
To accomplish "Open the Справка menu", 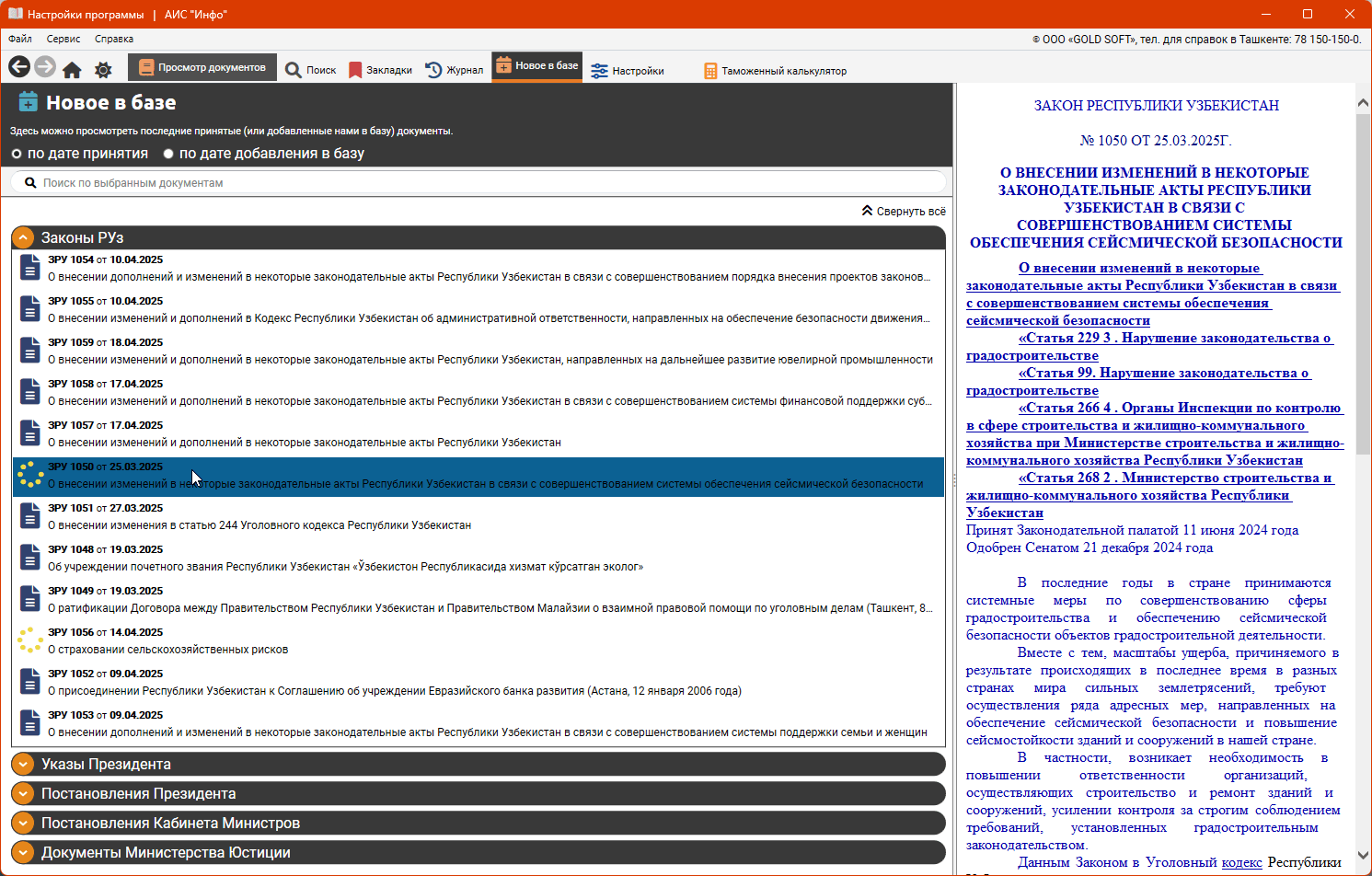I will coord(114,39).
